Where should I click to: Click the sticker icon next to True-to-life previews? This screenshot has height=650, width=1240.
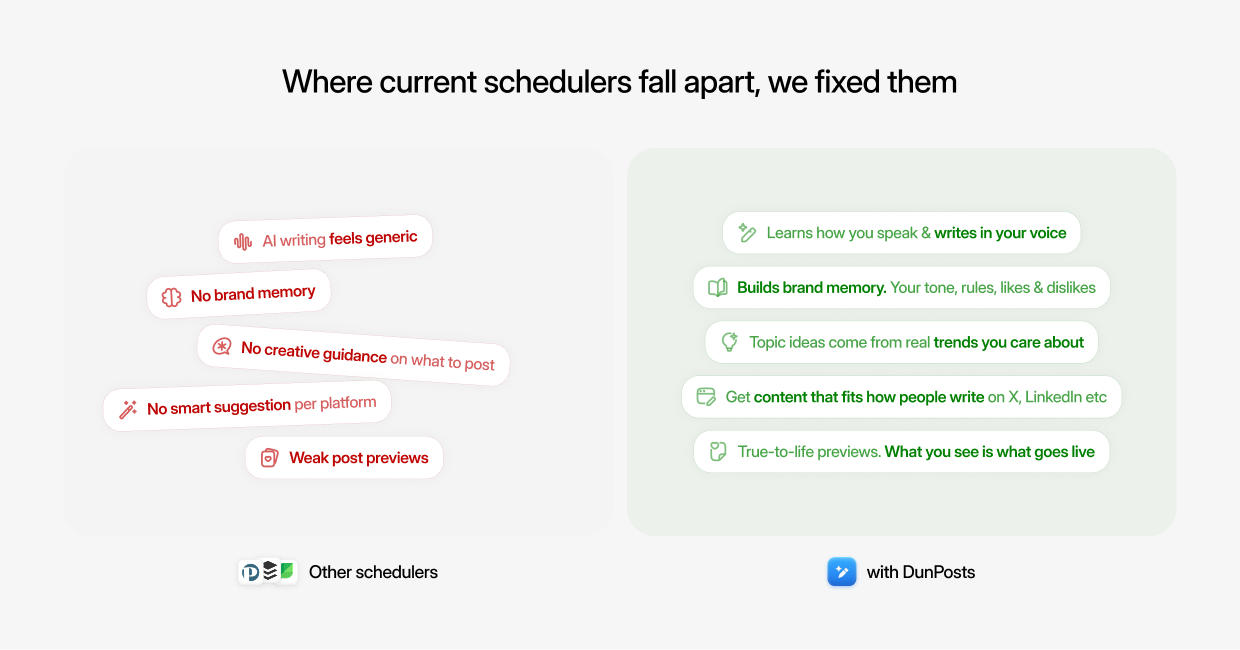pyautogui.click(x=717, y=452)
